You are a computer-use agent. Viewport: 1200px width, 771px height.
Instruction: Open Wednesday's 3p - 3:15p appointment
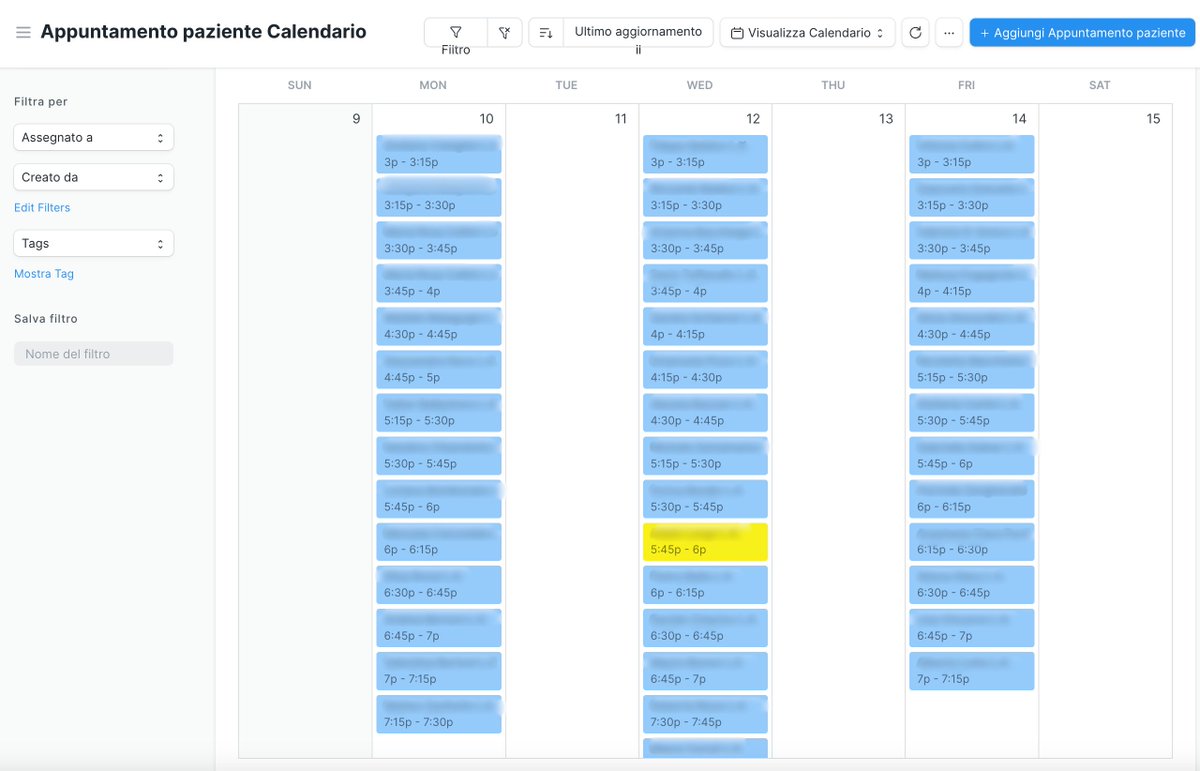pos(705,154)
